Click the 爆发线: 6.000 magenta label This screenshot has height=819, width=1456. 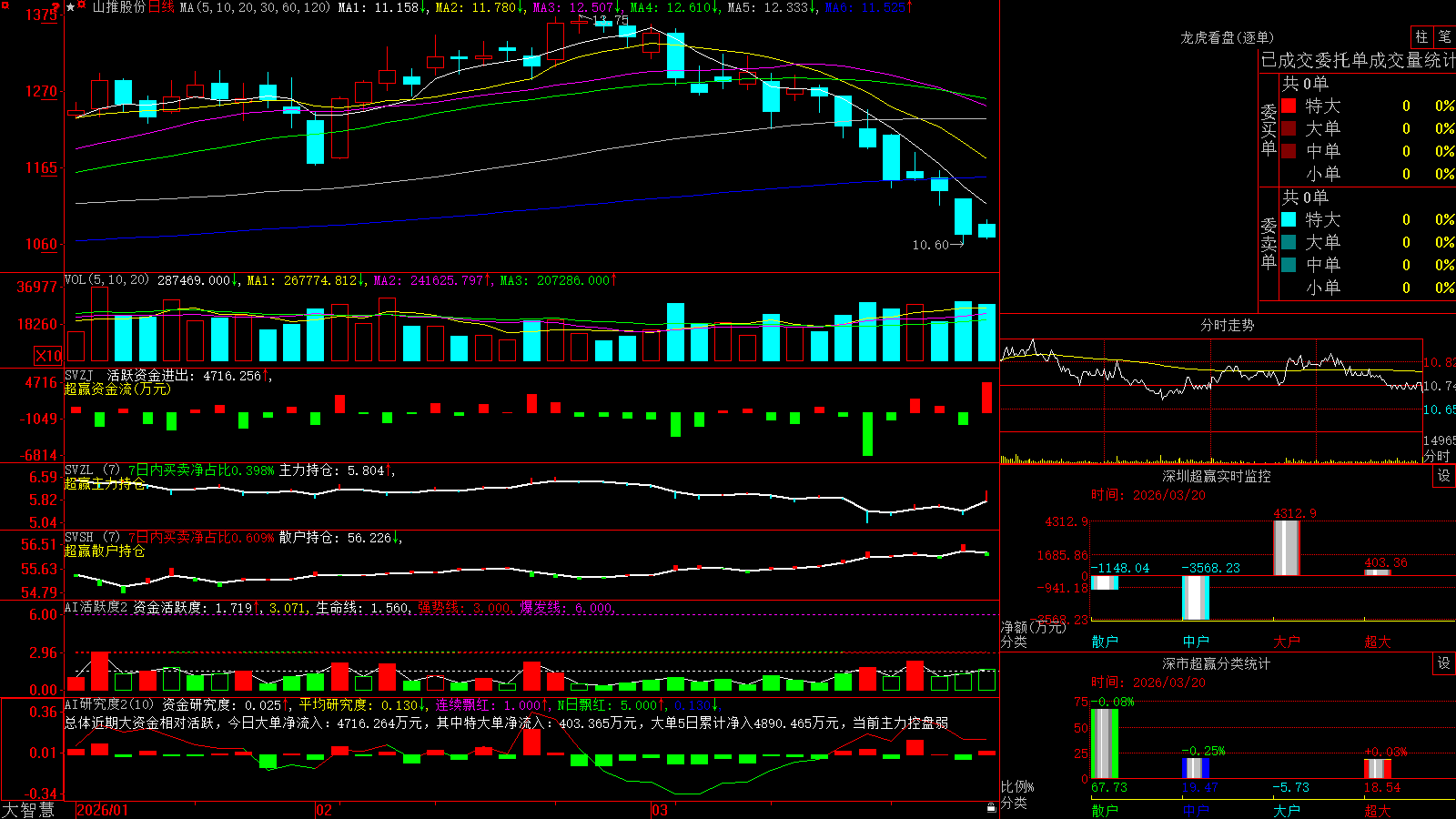tap(567, 607)
